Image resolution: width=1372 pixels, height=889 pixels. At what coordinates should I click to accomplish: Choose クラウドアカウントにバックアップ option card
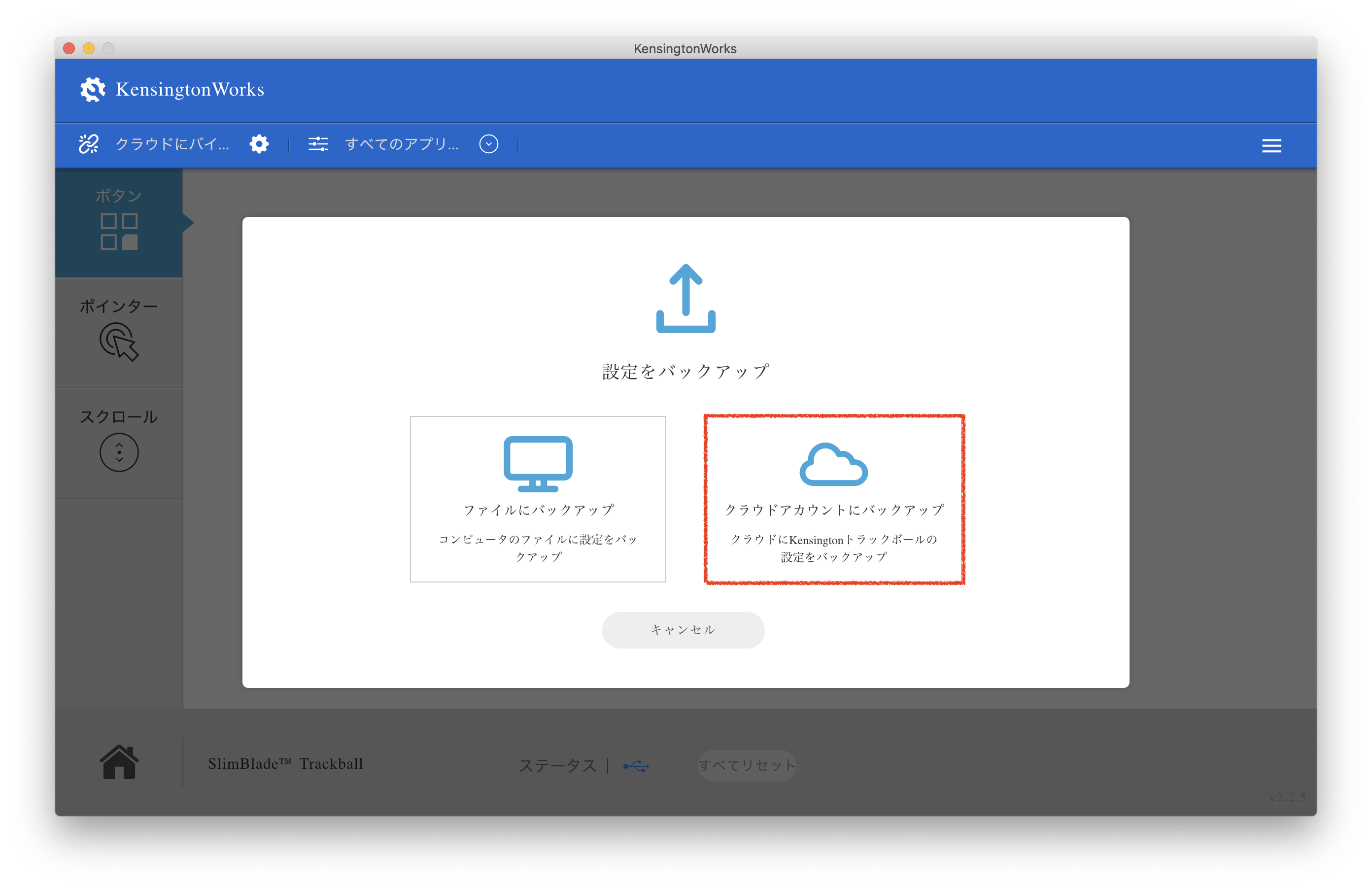coord(834,499)
